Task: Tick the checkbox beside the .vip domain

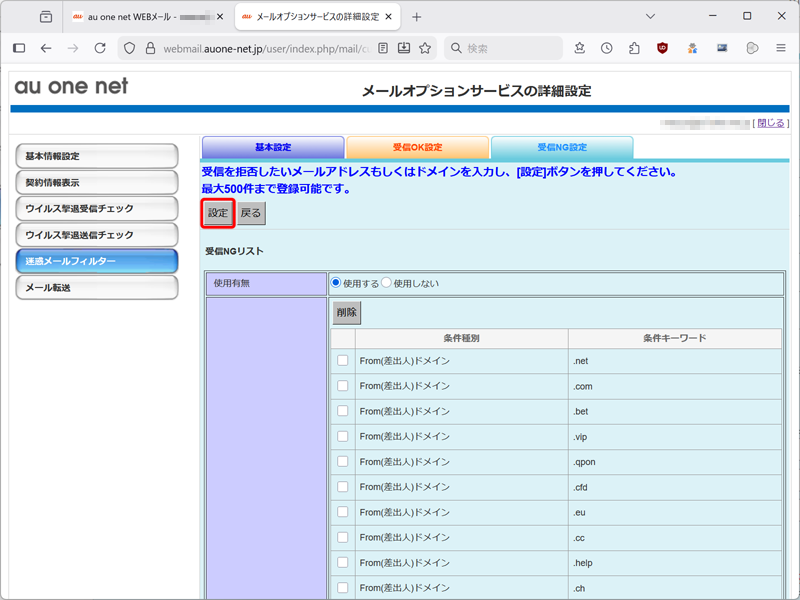Action: coord(343,436)
